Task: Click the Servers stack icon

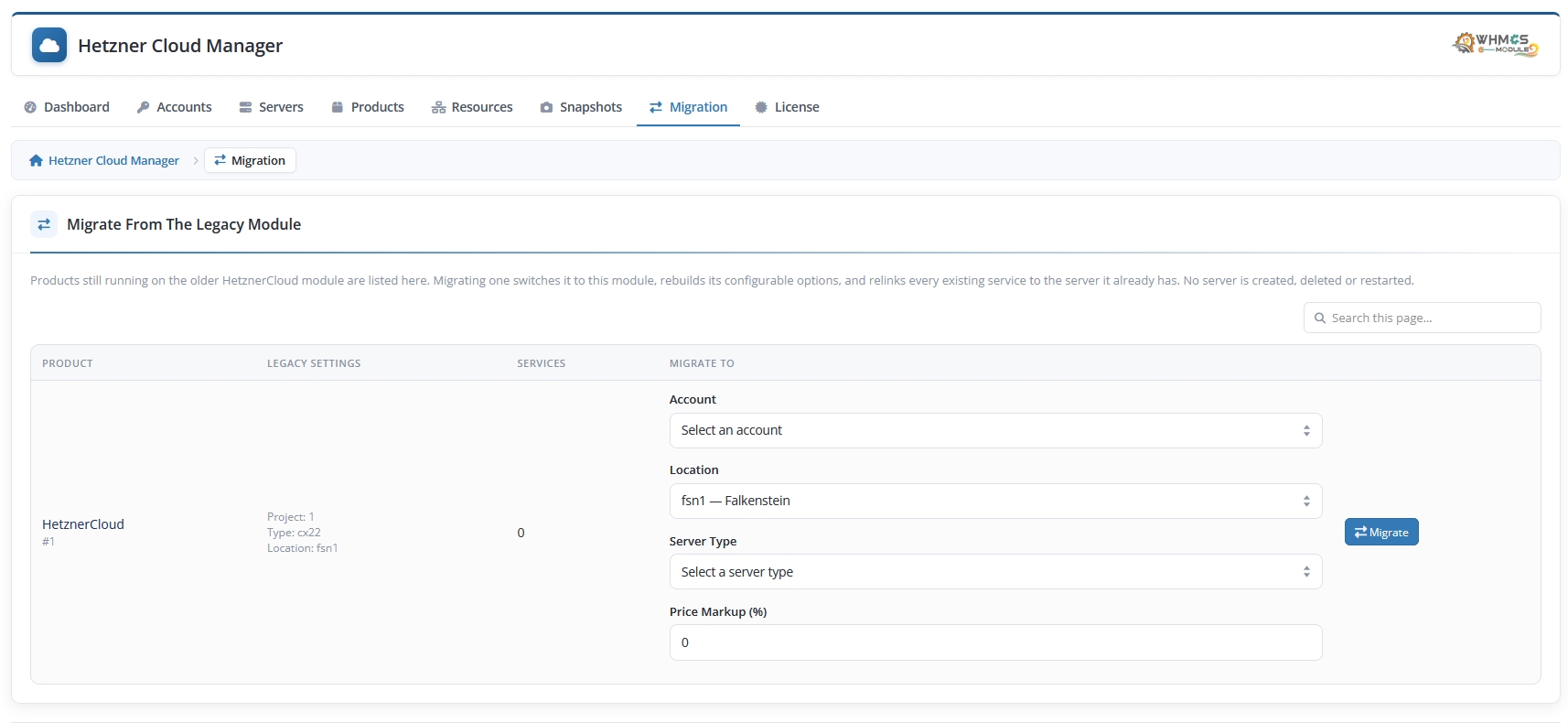Action: [x=245, y=107]
